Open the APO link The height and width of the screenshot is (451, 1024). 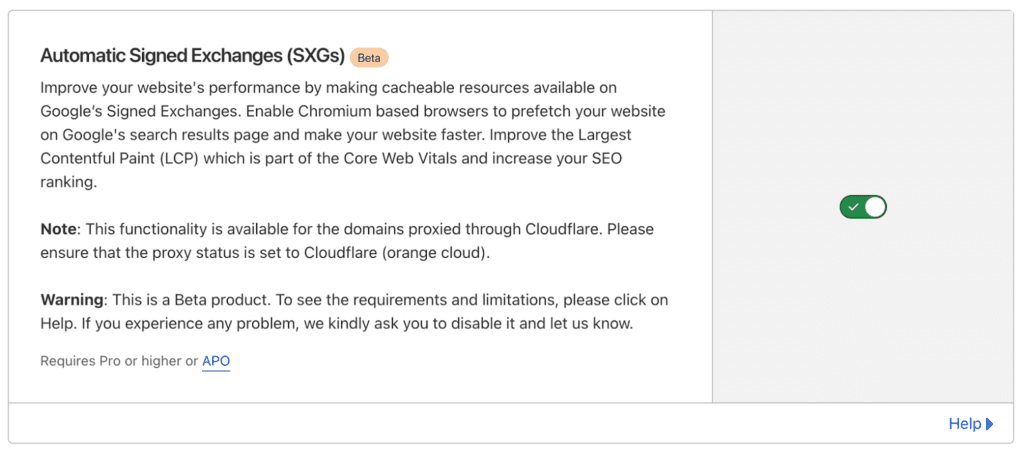click(216, 361)
